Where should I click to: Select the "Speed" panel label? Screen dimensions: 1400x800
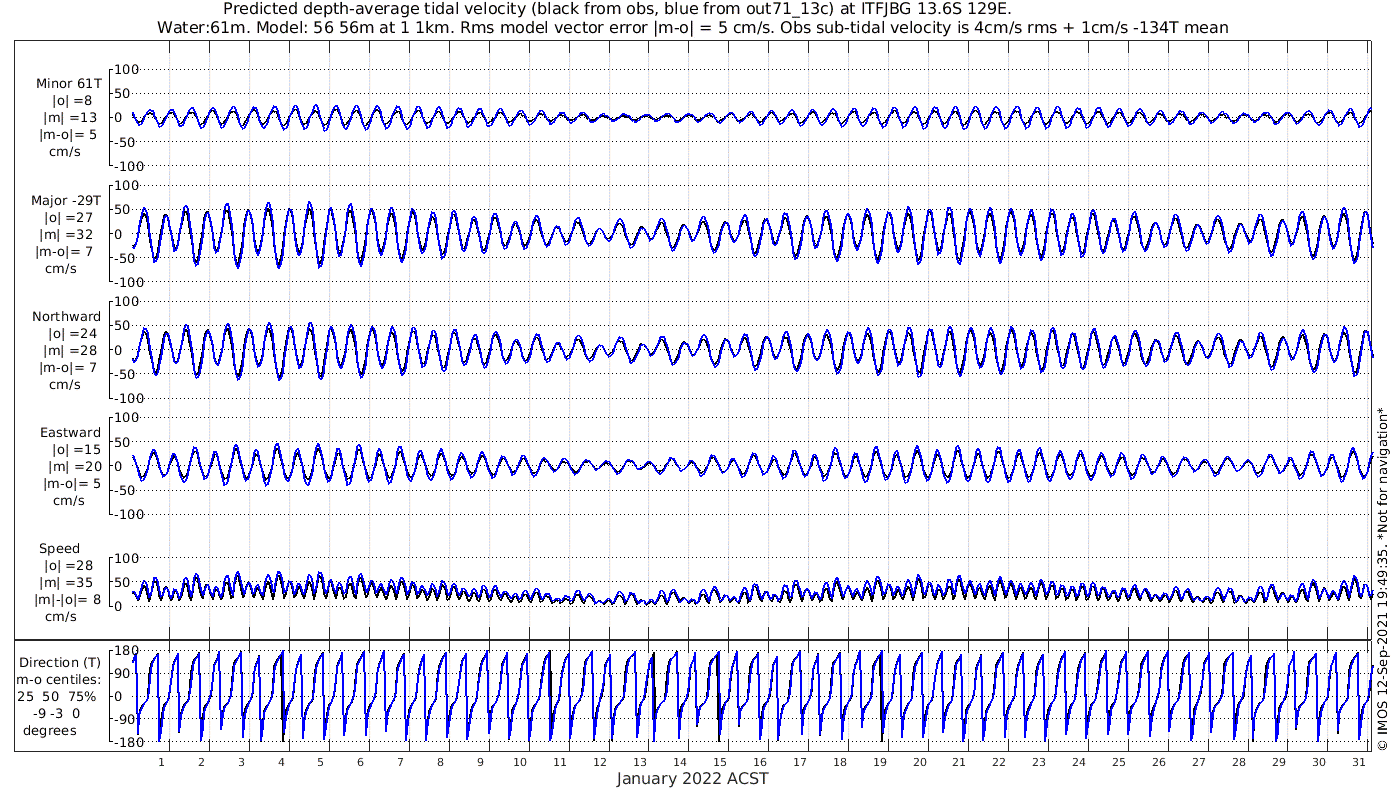coord(60,549)
